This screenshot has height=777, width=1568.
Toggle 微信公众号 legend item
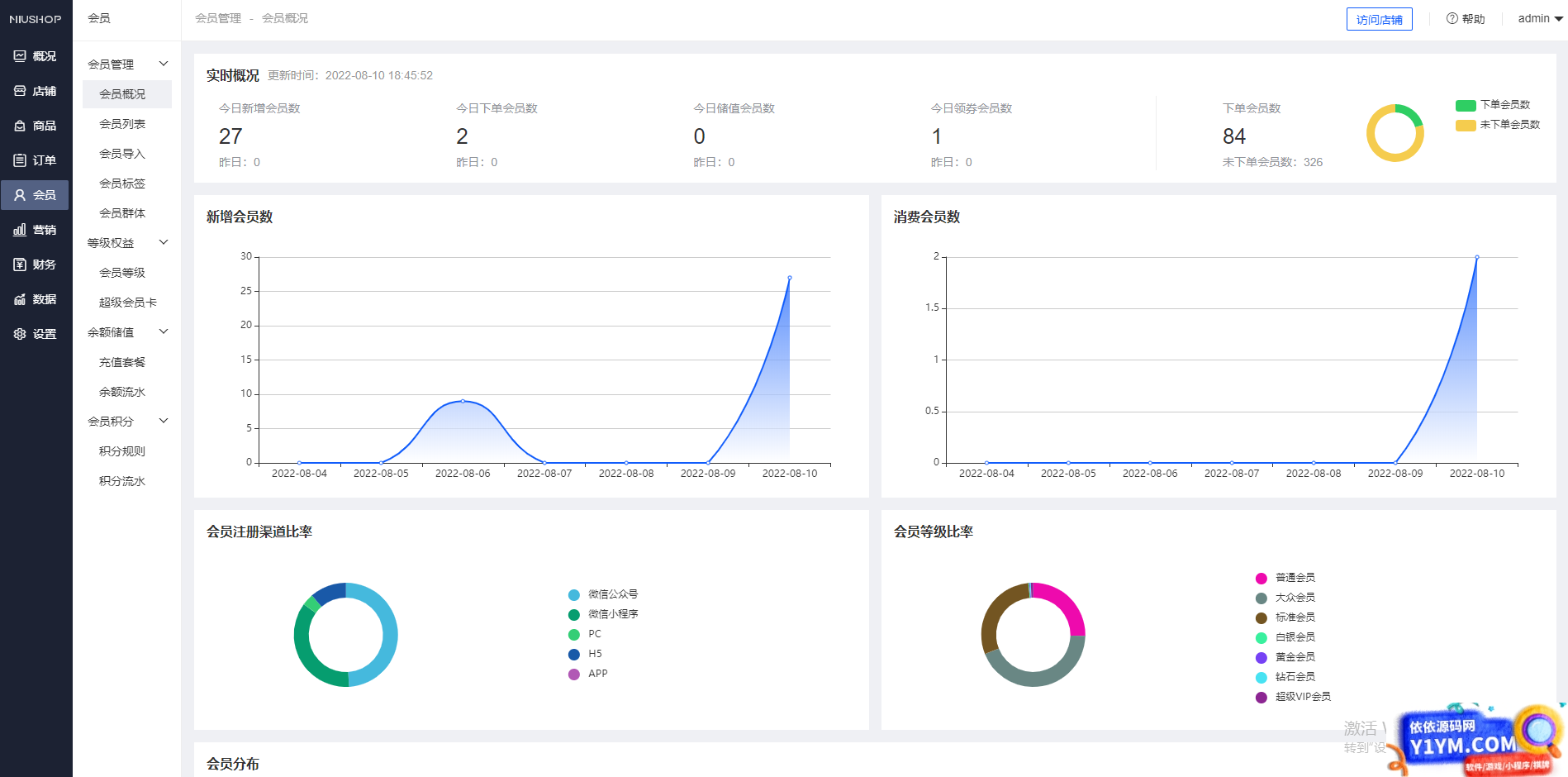coord(603,594)
